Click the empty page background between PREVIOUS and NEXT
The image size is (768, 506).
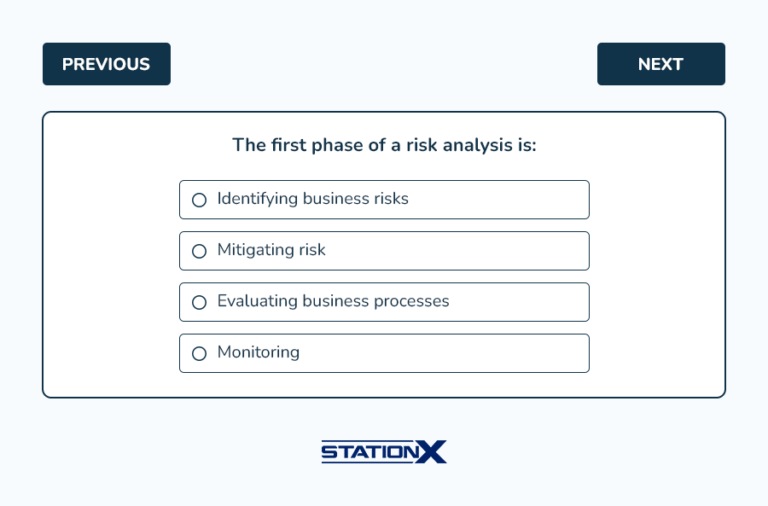click(384, 64)
